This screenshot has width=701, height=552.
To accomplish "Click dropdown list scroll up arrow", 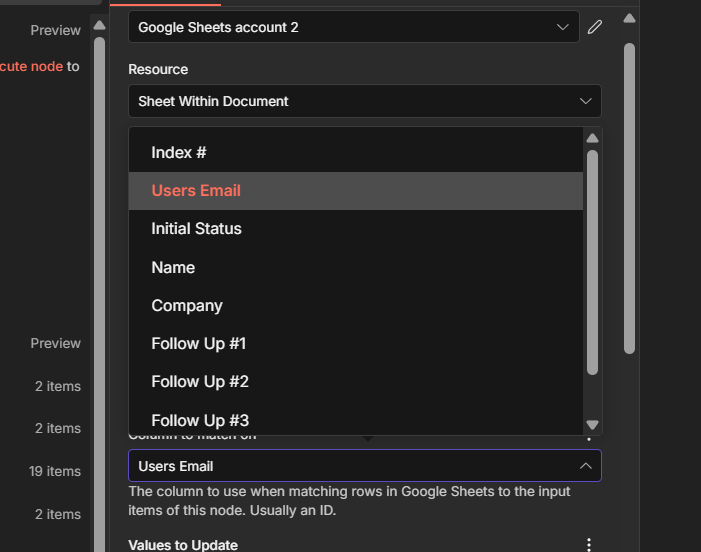I will pyautogui.click(x=592, y=139).
